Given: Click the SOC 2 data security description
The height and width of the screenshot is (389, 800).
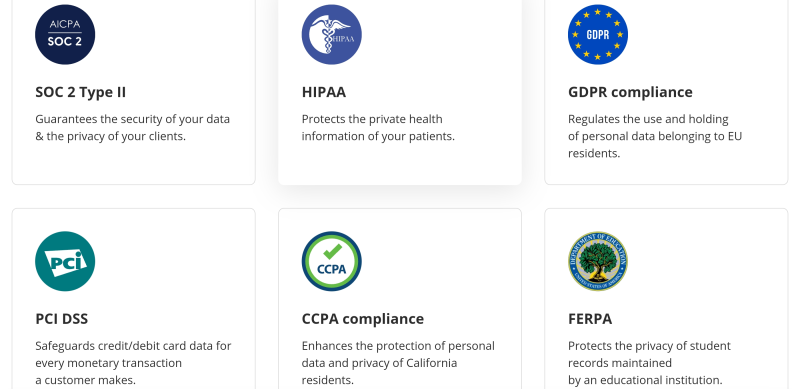Looking at the screenshot, I should (x=133, y=128).
